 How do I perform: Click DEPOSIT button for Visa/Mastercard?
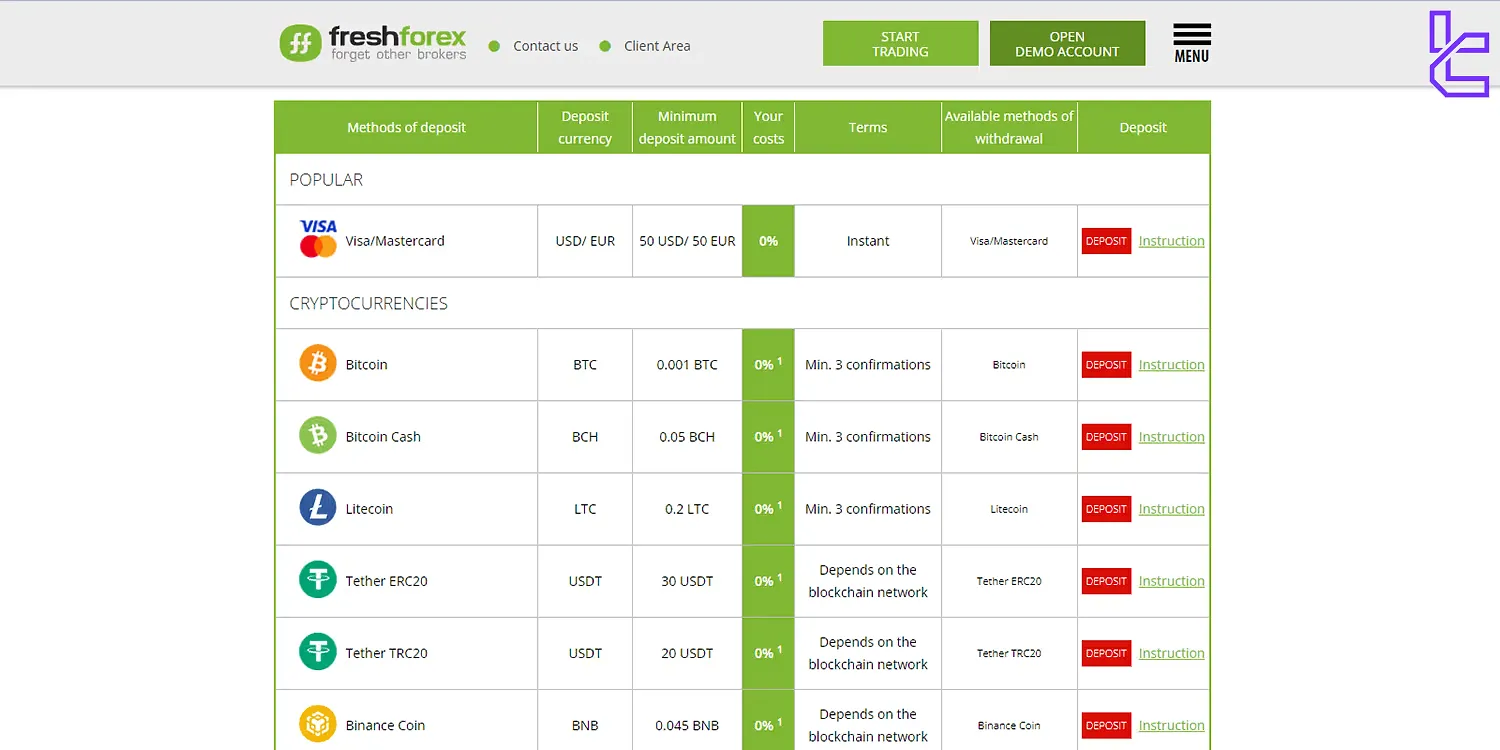tap(1106, 241)
